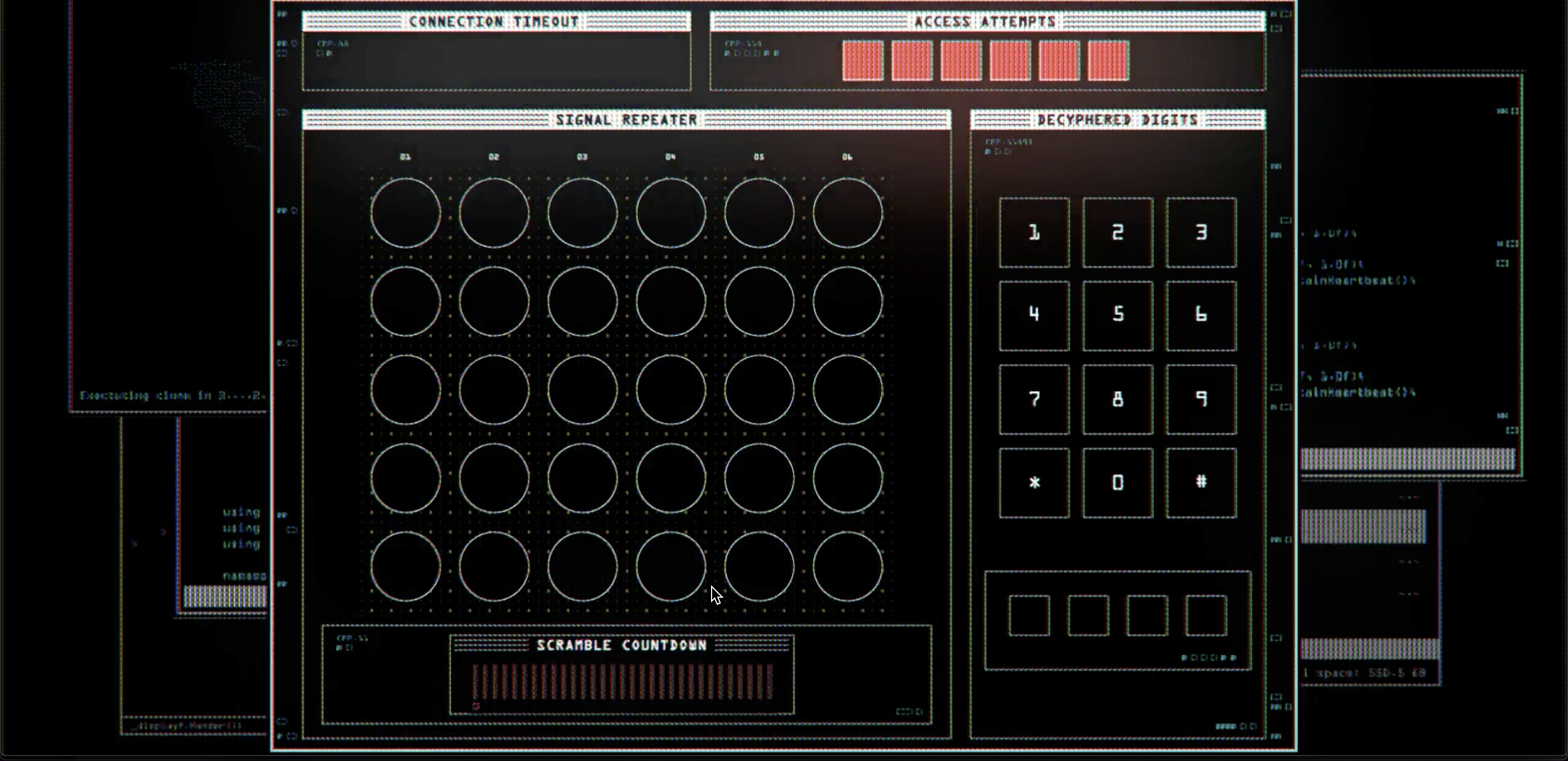The height and width of the screenshot is (761, 1568).
Task: Click the Decyphered Digits panel header
Action: [1118, 120]
